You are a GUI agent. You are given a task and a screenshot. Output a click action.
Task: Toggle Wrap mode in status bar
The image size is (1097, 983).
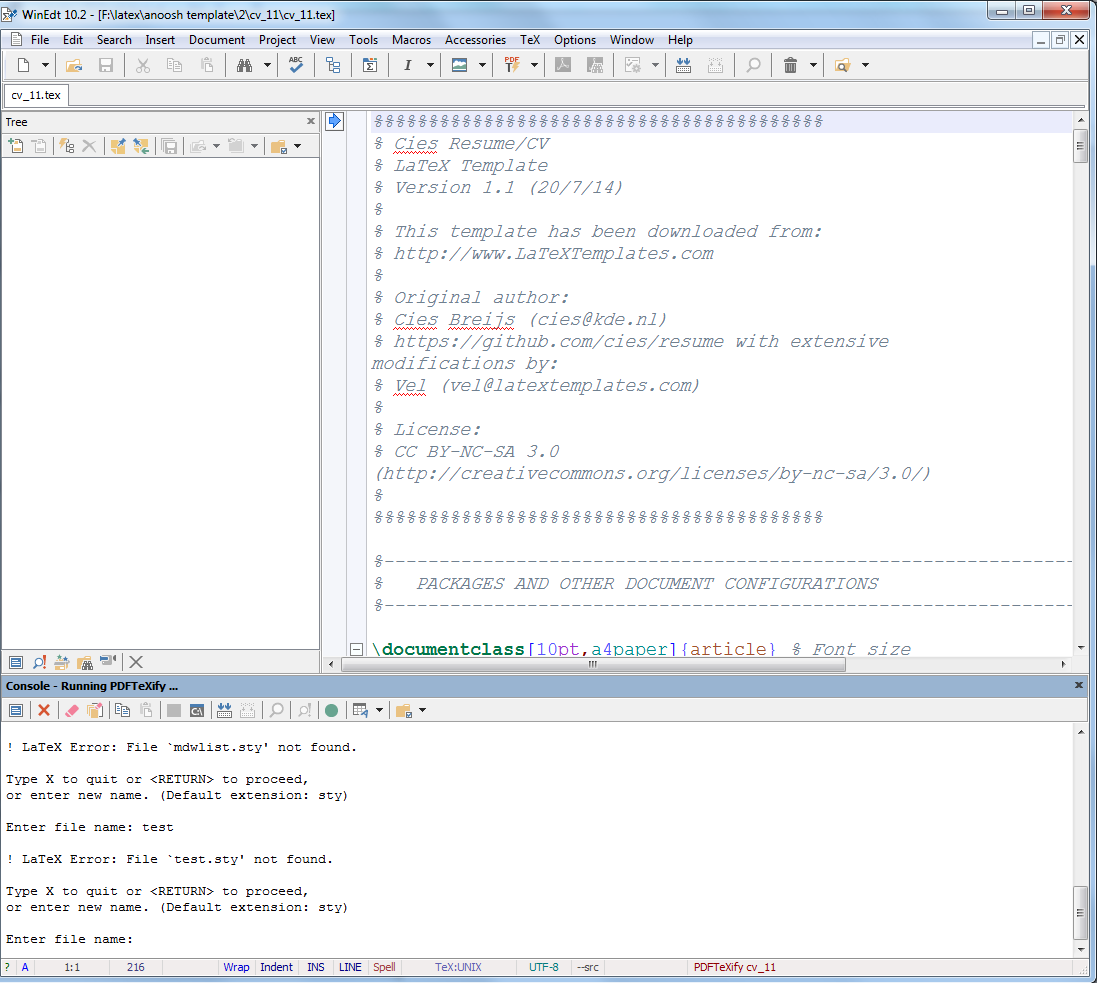click(x=236, y=967)
